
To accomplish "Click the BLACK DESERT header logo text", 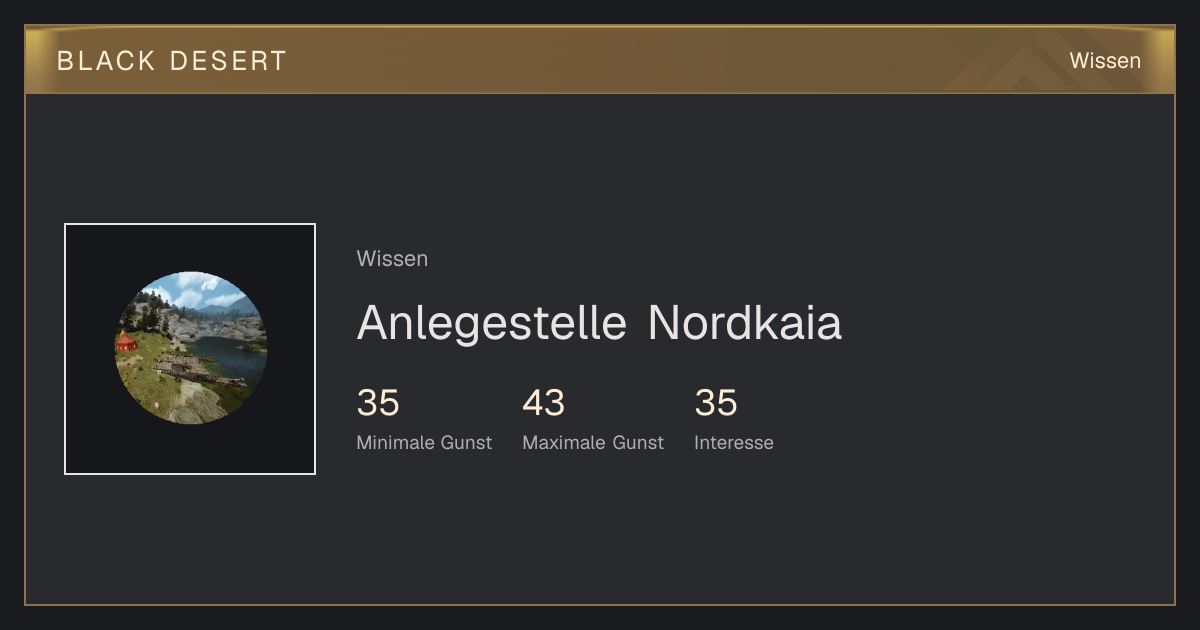I will [x=172, y=61].
